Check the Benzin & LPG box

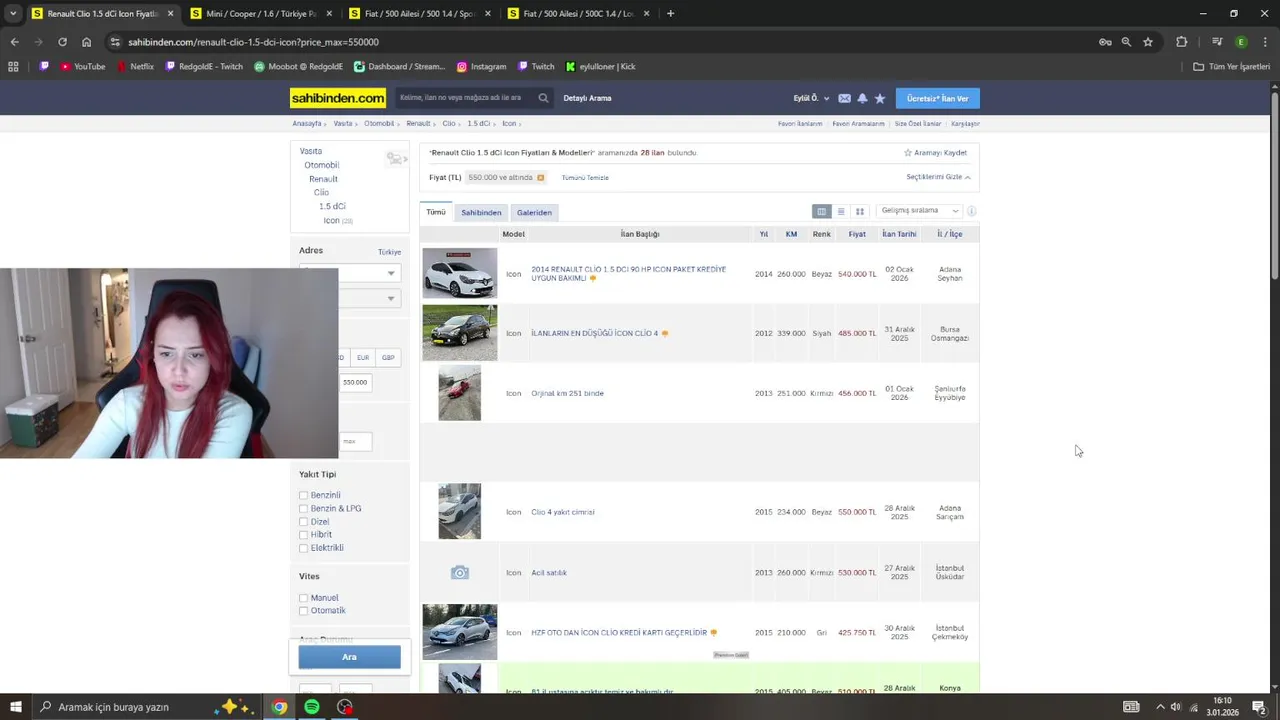click(303, 508)
